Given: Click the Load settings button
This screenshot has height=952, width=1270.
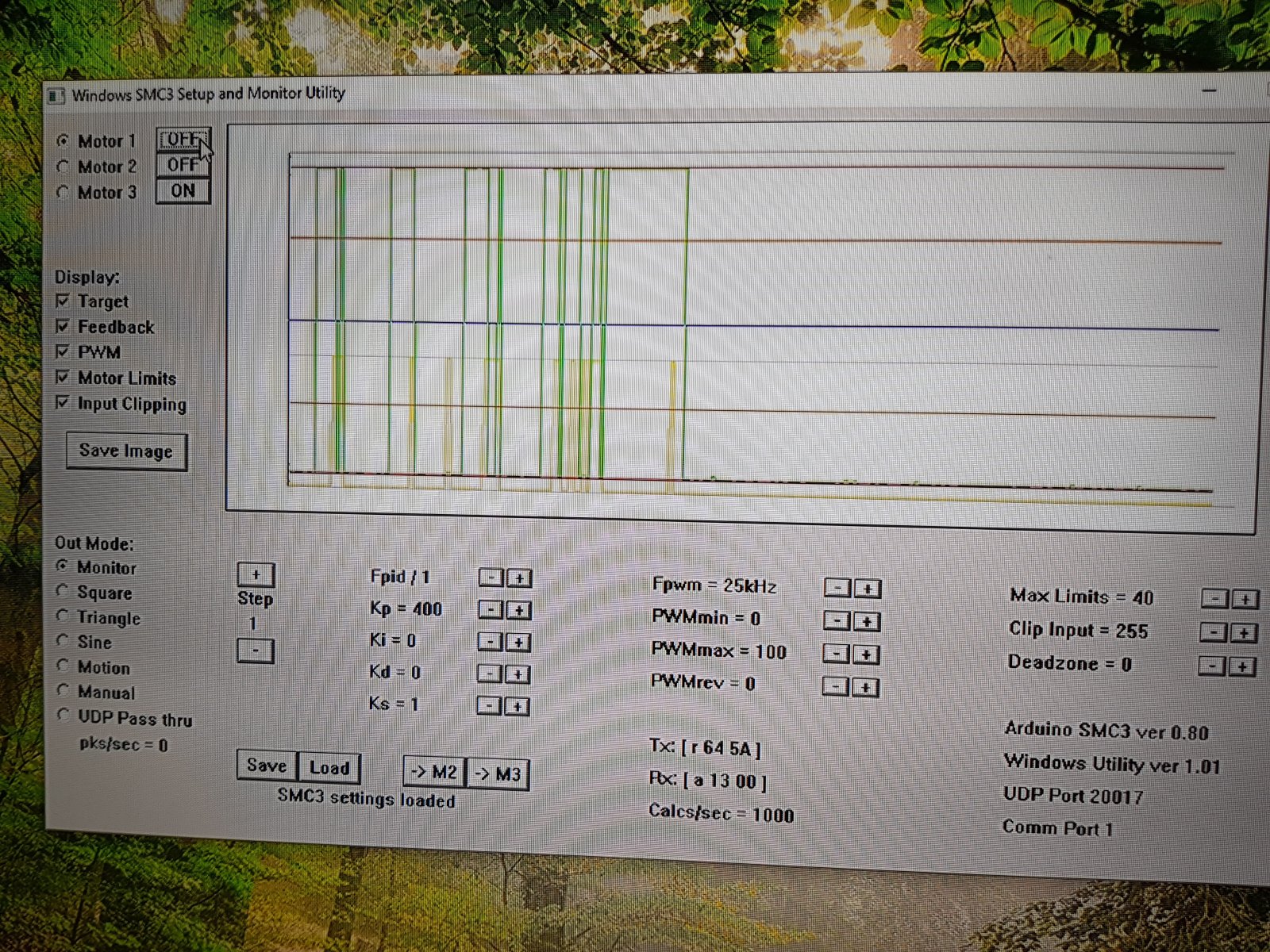Looking at the screenshot, I should (x=329, y=767).
